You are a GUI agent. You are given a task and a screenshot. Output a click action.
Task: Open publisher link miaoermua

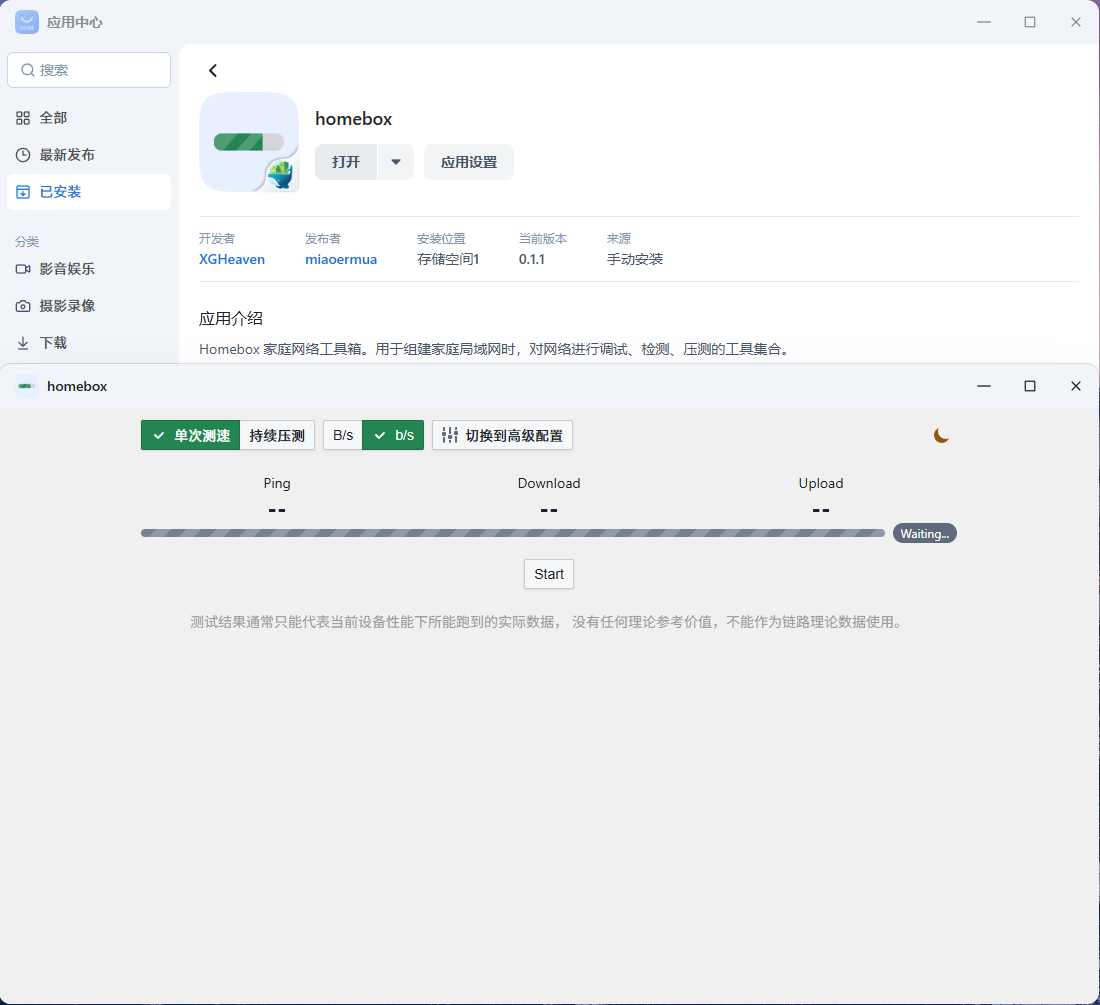pos(341,259)
